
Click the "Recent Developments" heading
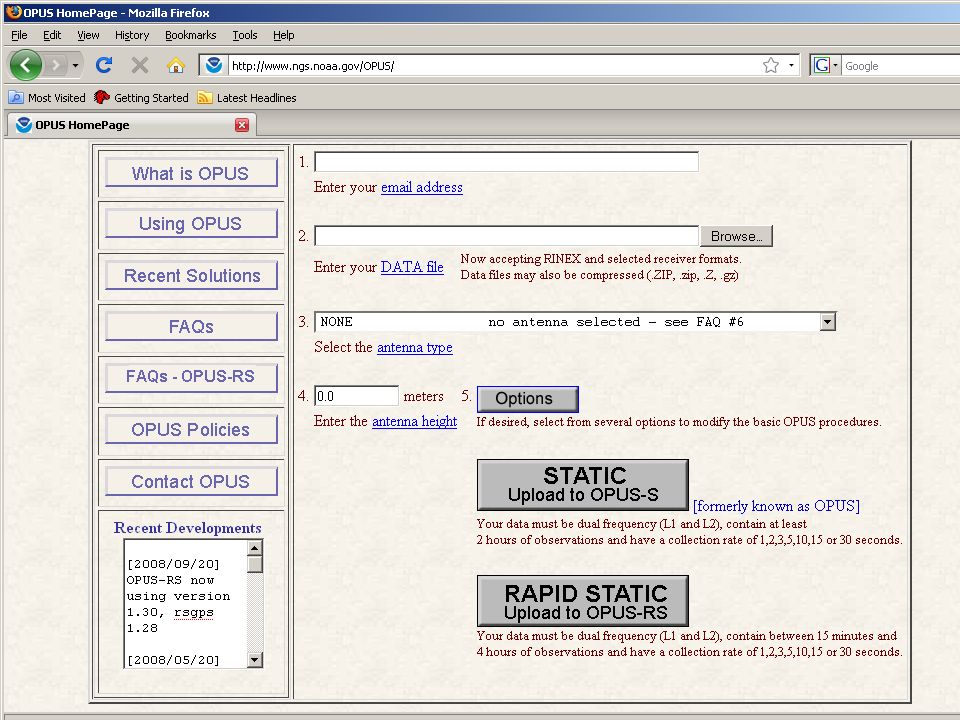pos(187,528)
